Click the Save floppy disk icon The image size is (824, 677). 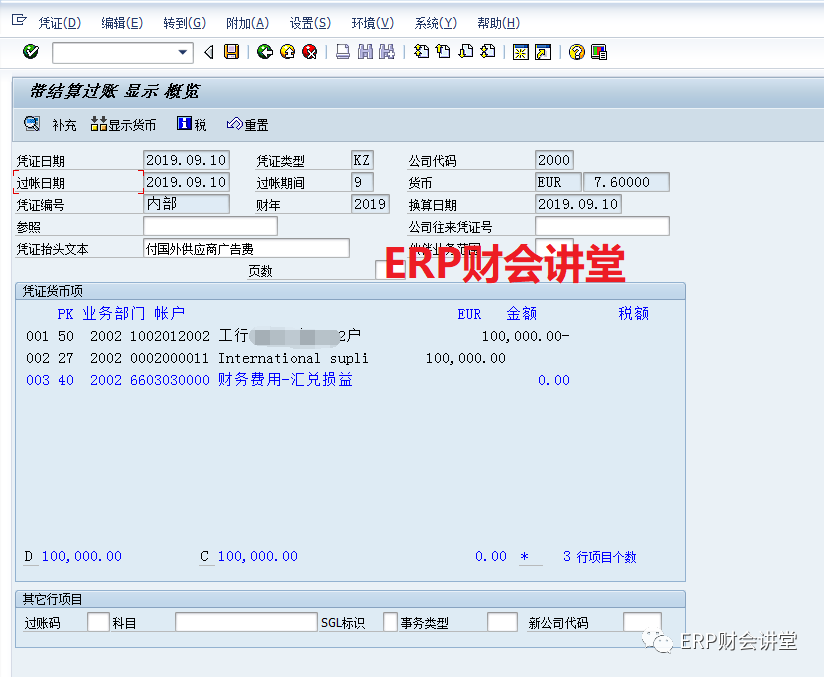[x=232, y=52]
